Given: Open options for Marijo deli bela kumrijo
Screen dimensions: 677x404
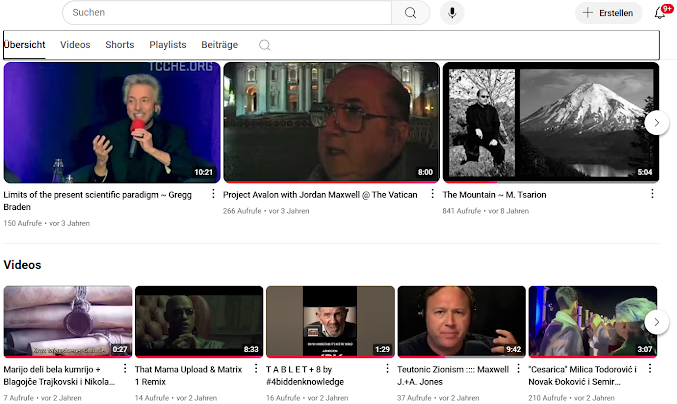Looking at the screenshot, I should point(125,369).
